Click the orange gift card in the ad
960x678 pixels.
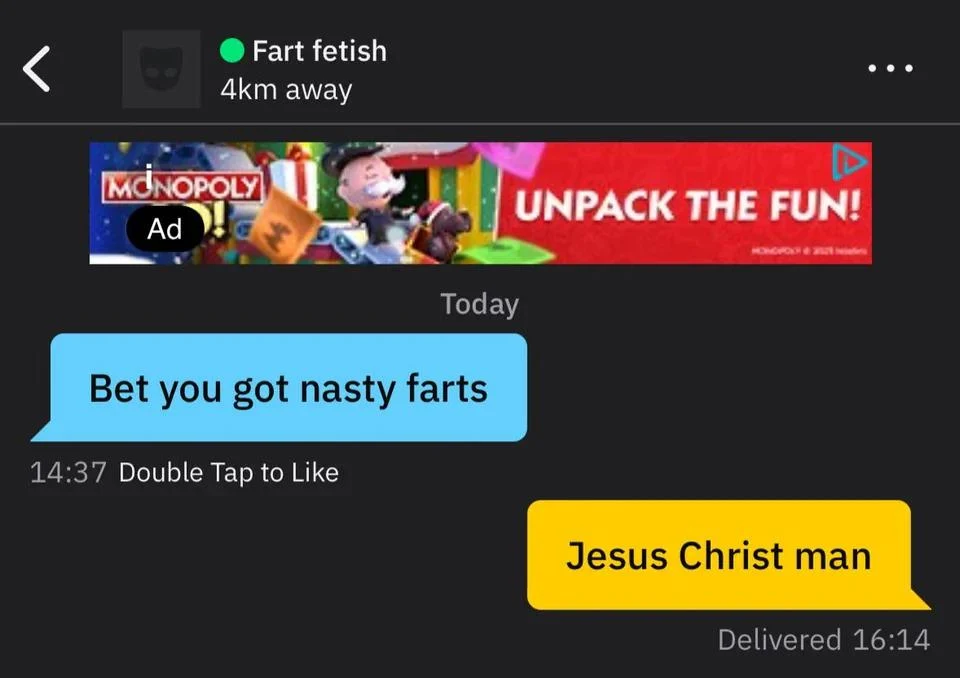point(283,225)
